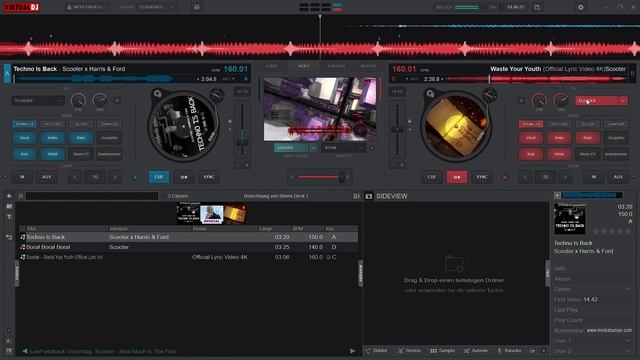Viewport: 640px width, 360px height.
Task: Open the Sidelist tab at bottom
Action: coord(376,351)
